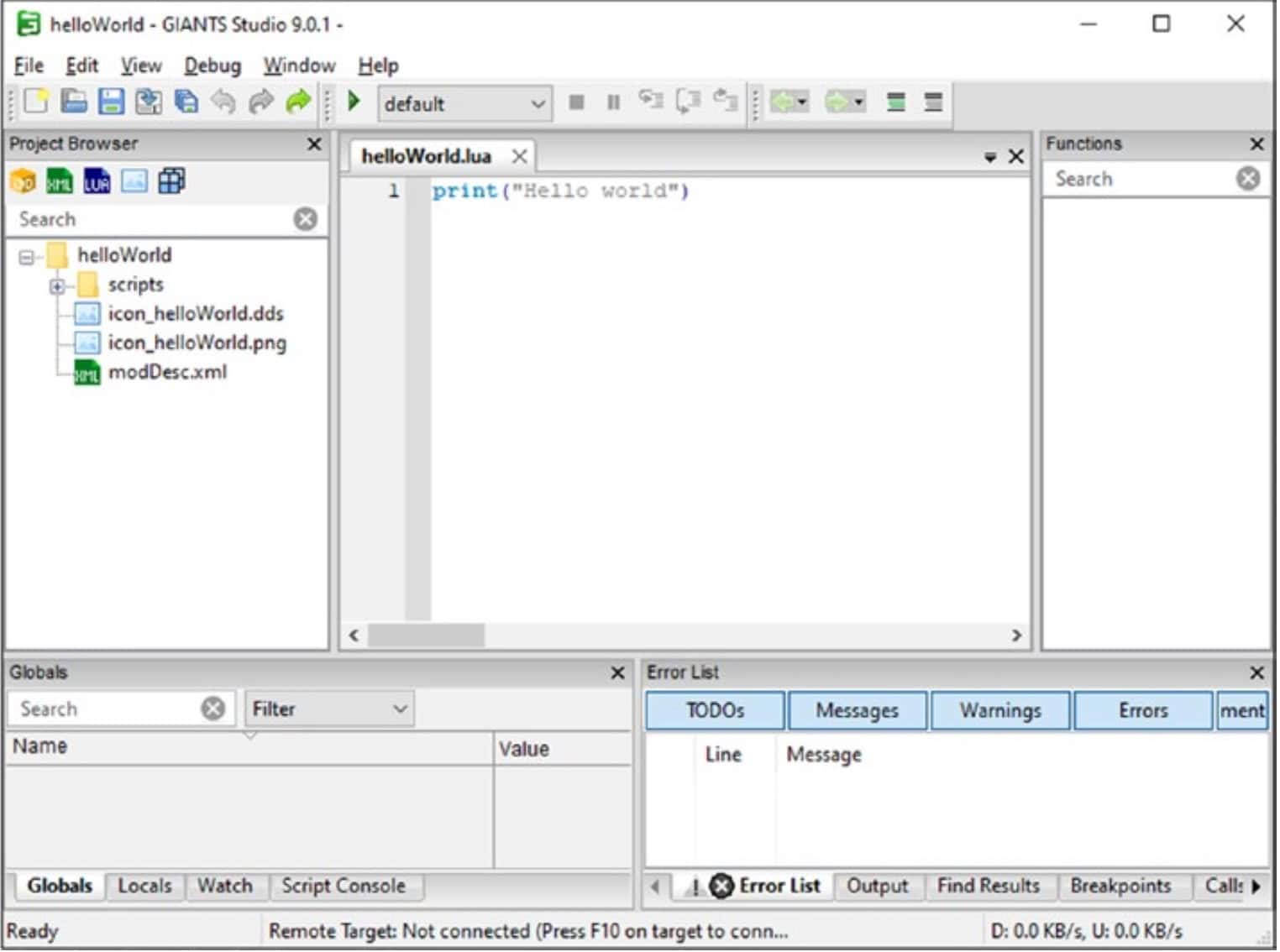Click the green arrow toolbar icon

[x=298, y=102]
